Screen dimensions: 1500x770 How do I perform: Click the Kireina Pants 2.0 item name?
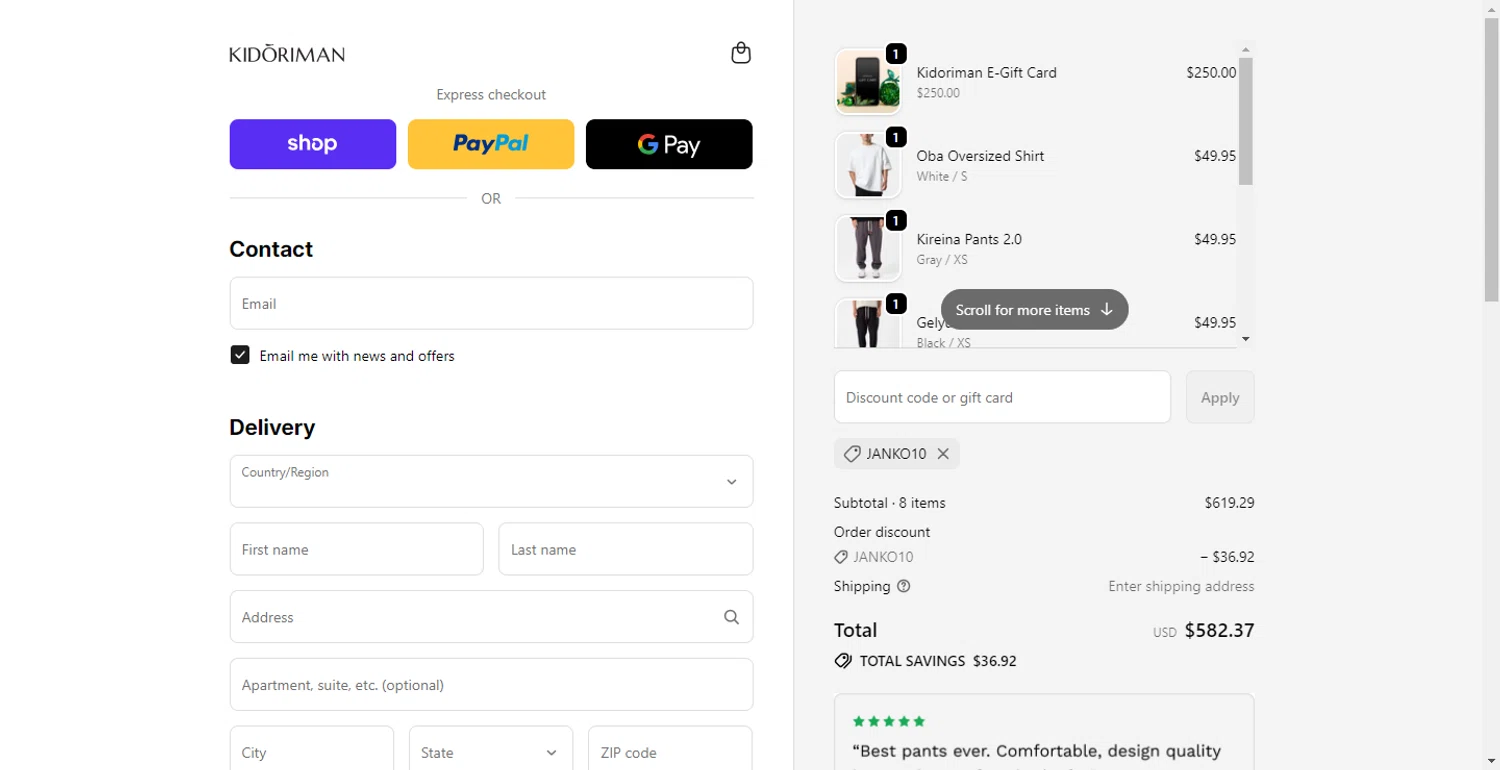969,239
